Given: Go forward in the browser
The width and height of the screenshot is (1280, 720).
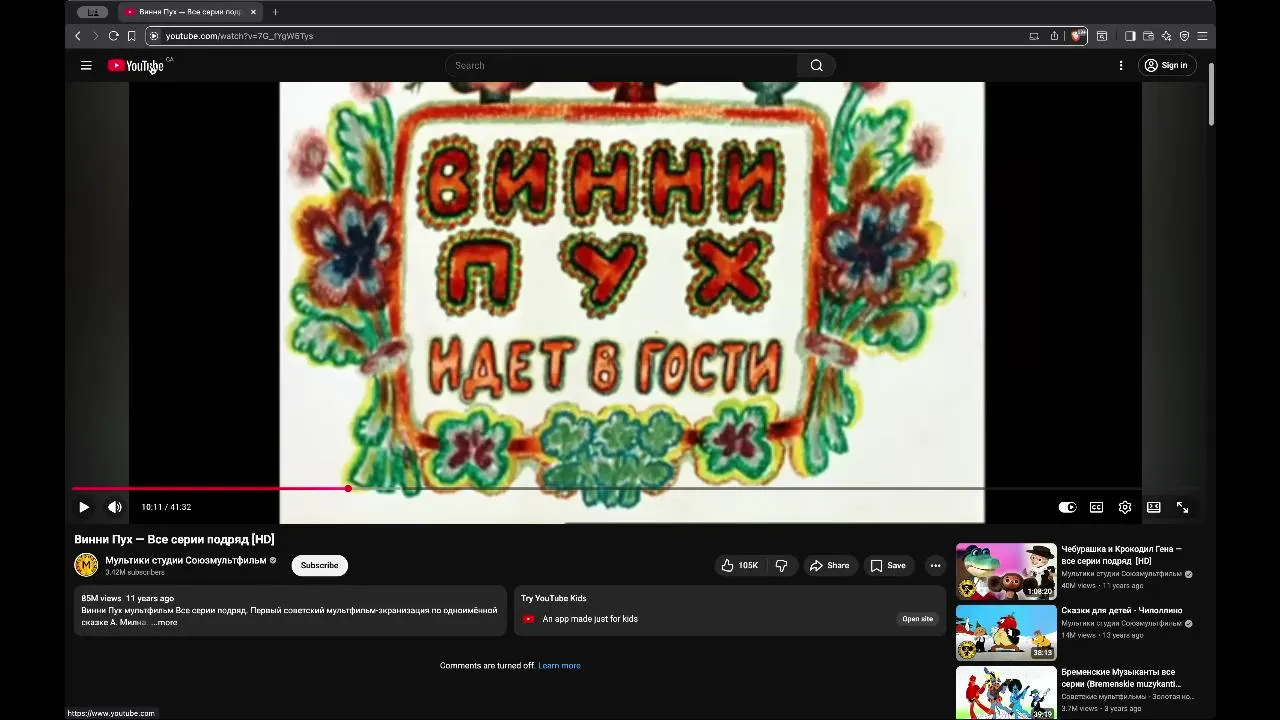Looking at the screenshot, I should (96, 36).
